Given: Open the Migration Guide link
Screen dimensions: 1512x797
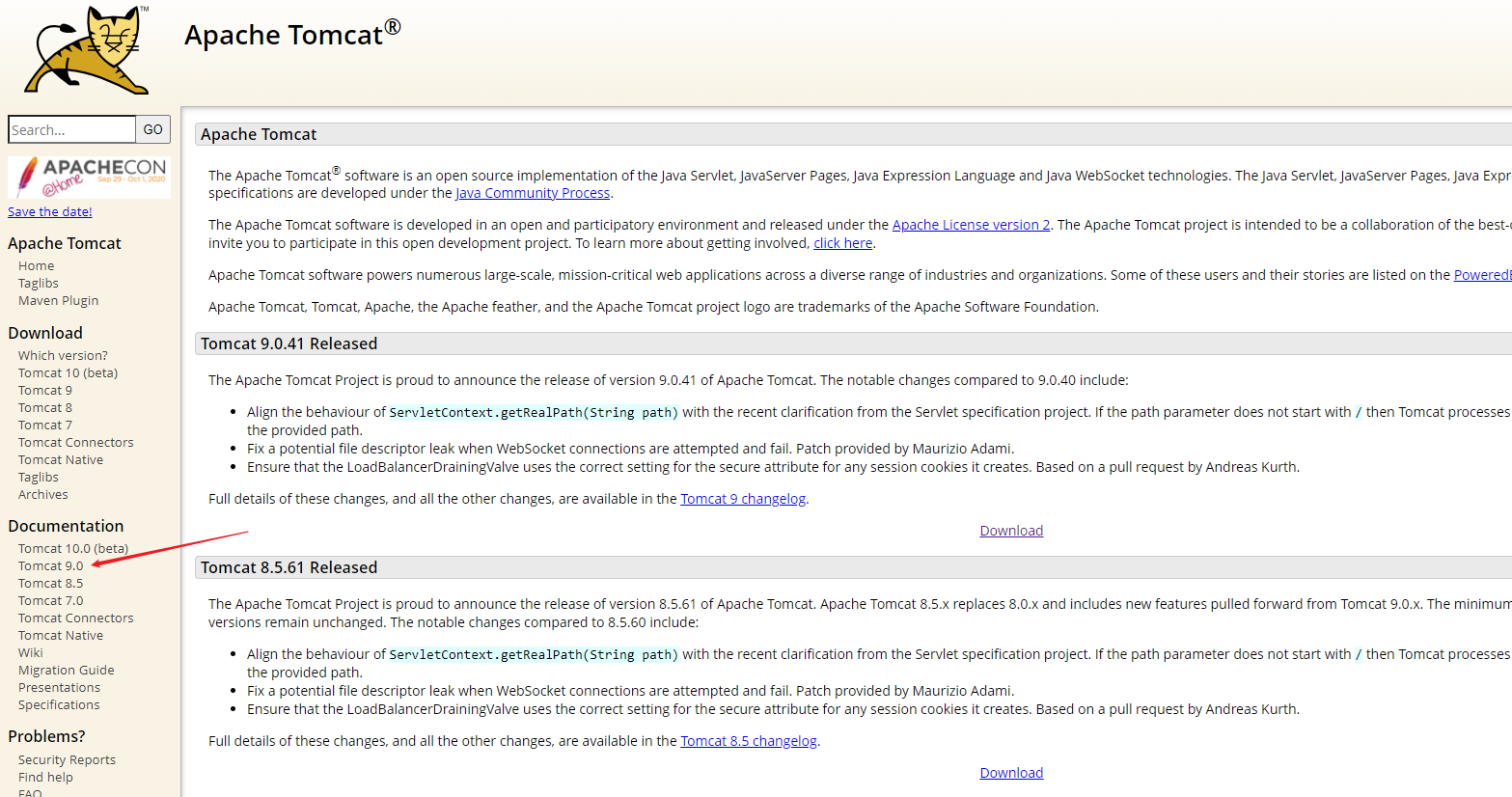Looking at the screenshot, I should (x=67, y=670).
